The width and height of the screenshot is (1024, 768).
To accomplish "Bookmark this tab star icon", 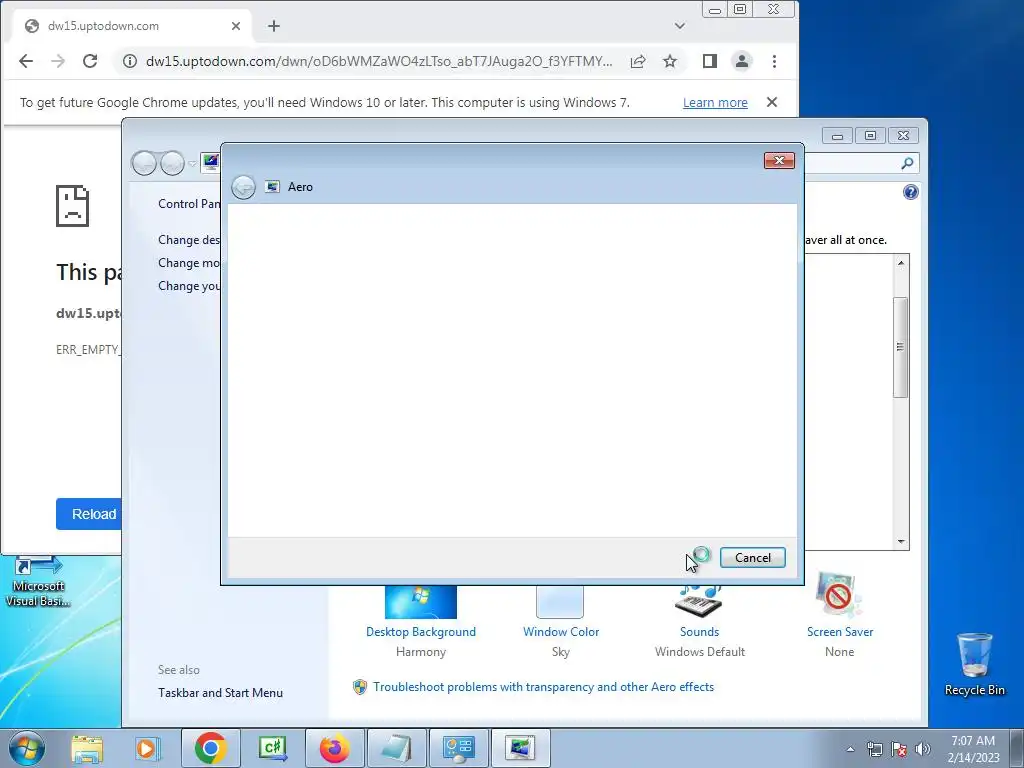I will click(670, 61).
